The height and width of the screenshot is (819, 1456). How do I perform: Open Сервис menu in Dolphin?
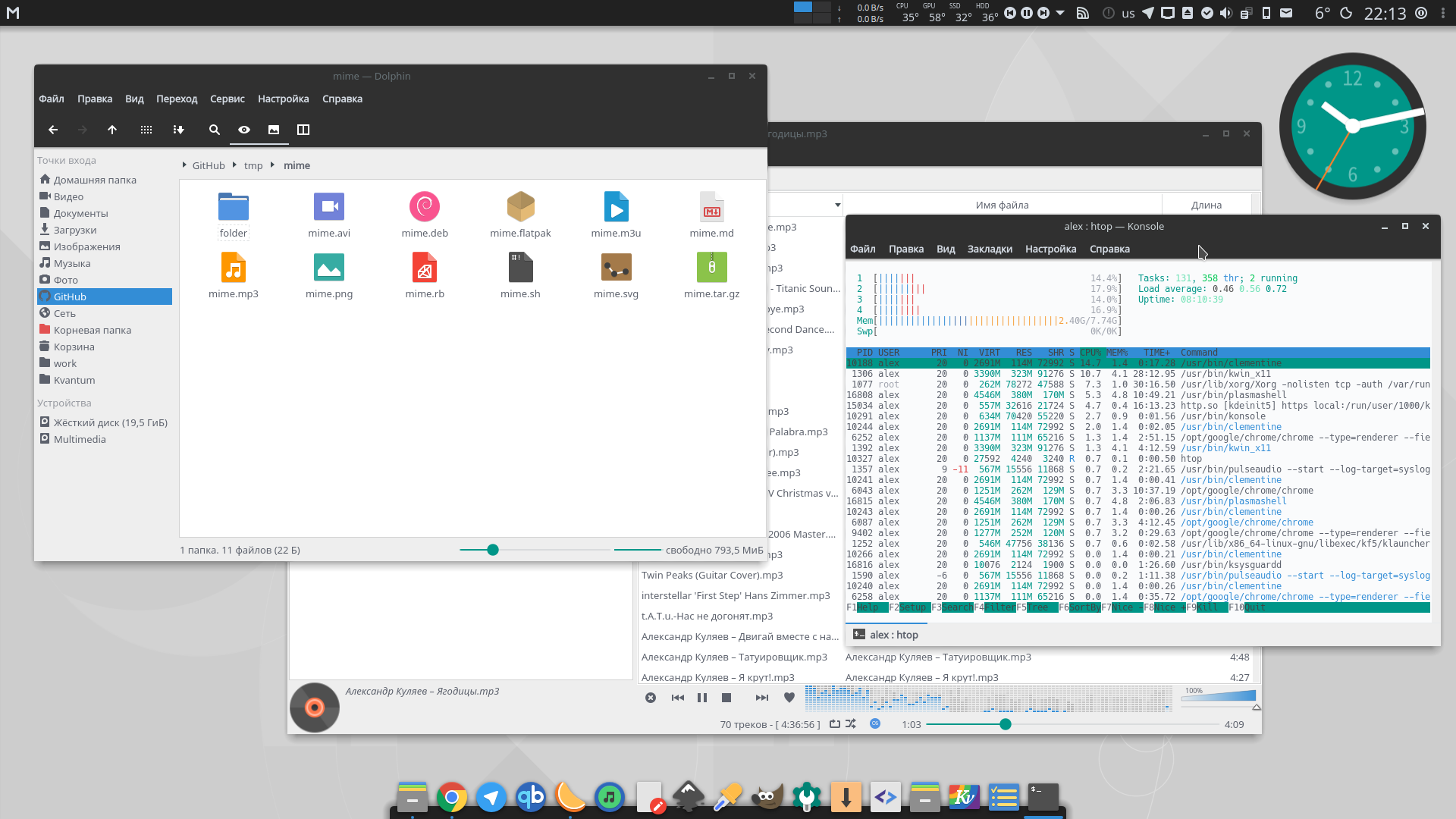227,99
